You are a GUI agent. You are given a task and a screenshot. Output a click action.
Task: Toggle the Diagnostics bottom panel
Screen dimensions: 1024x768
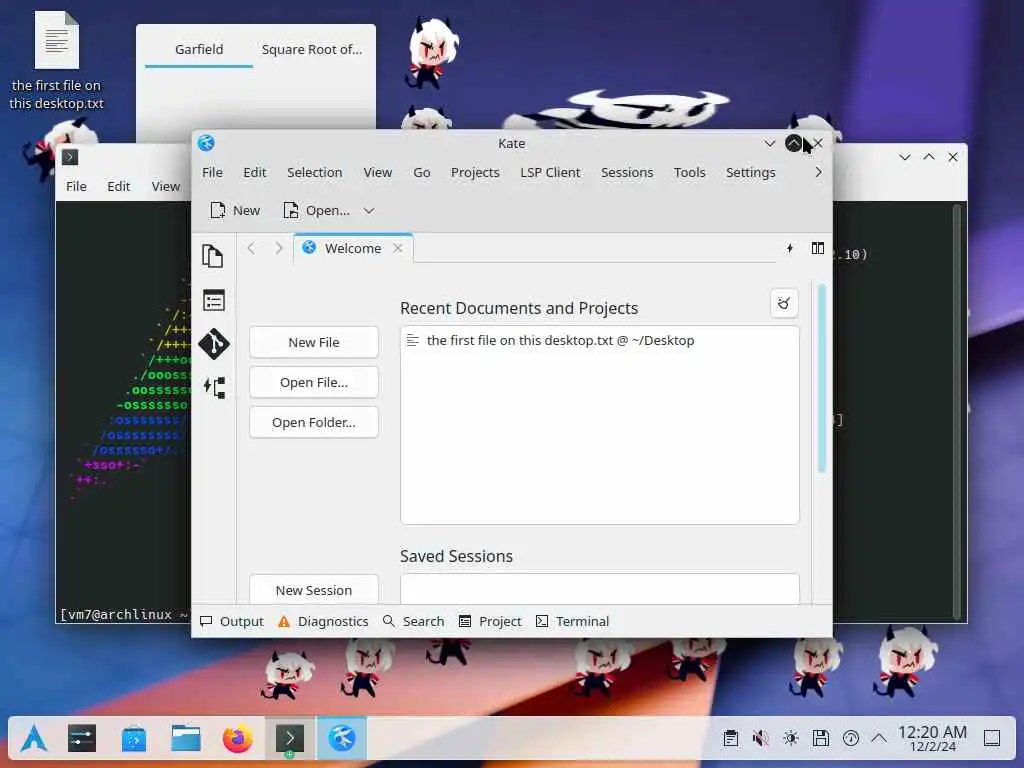[x=323, y=621]
